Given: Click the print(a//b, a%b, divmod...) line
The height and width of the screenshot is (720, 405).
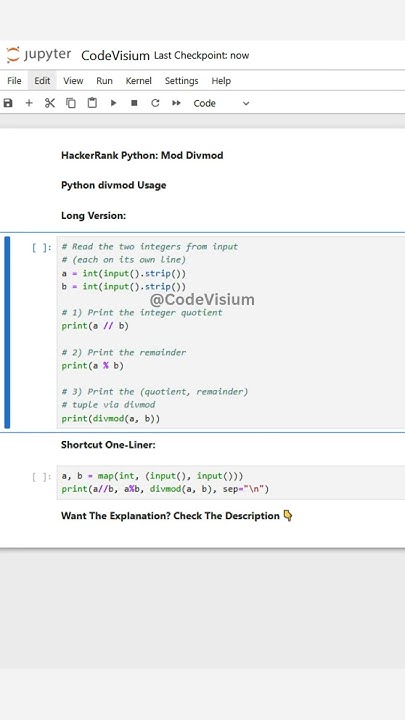Looking at the screenshot, I should pos(165,489).
